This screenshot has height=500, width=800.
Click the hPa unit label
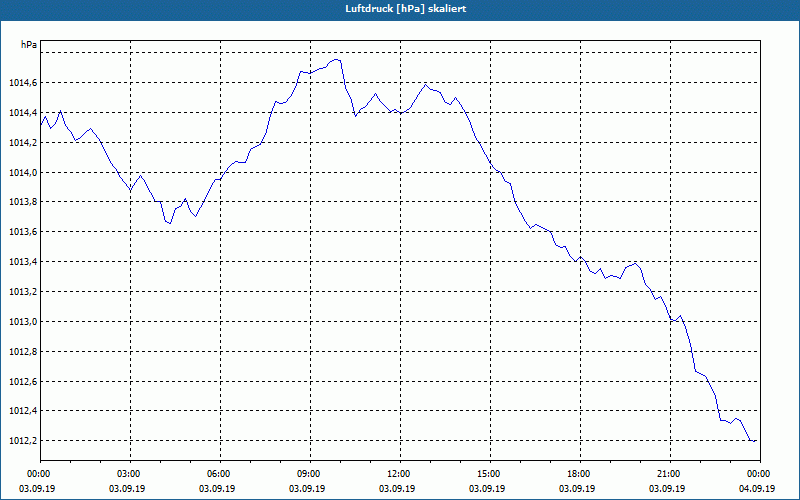(29, 45)
